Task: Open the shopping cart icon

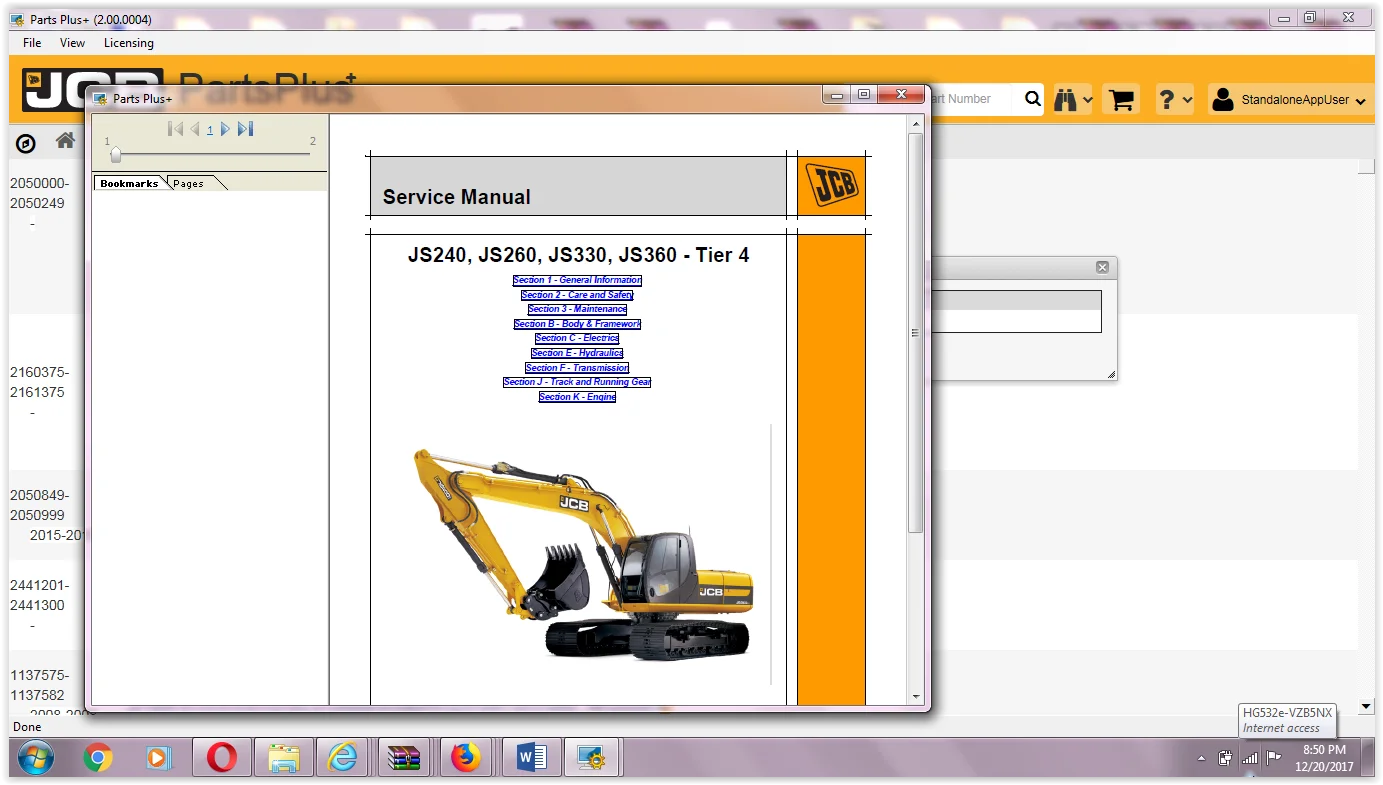Action: pyautogui.click(x=1122, y=100)
